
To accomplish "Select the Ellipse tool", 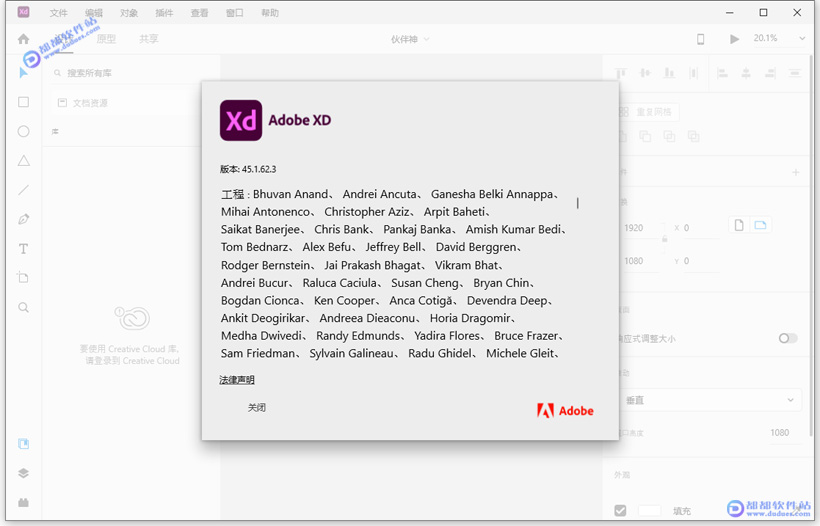I will click(x=24, y=131).
